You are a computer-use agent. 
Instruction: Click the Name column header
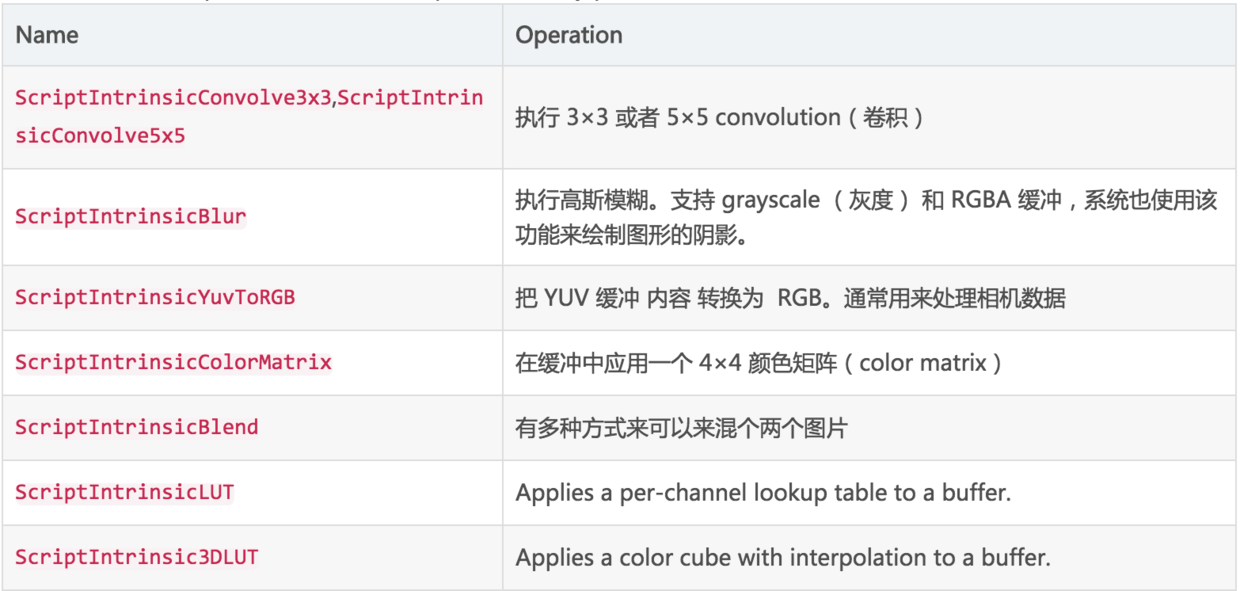point(47,35)
